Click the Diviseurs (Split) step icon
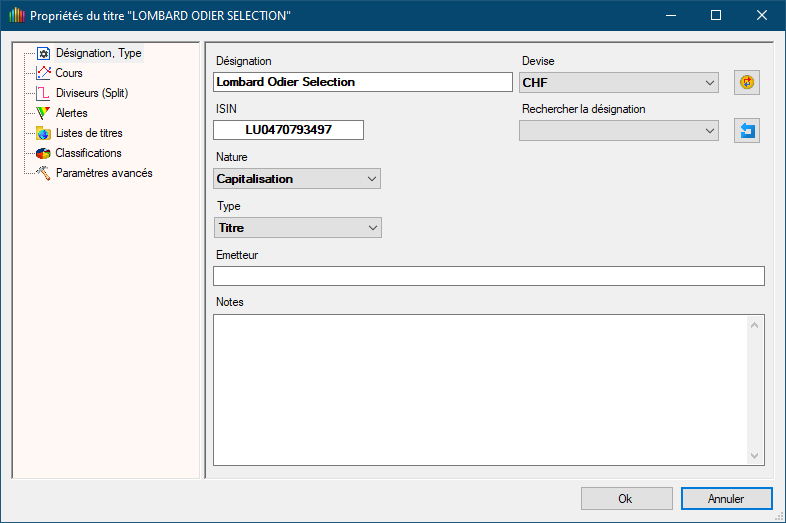The width and height of the screenshot is (786, 523). click(x=43, y=93)
